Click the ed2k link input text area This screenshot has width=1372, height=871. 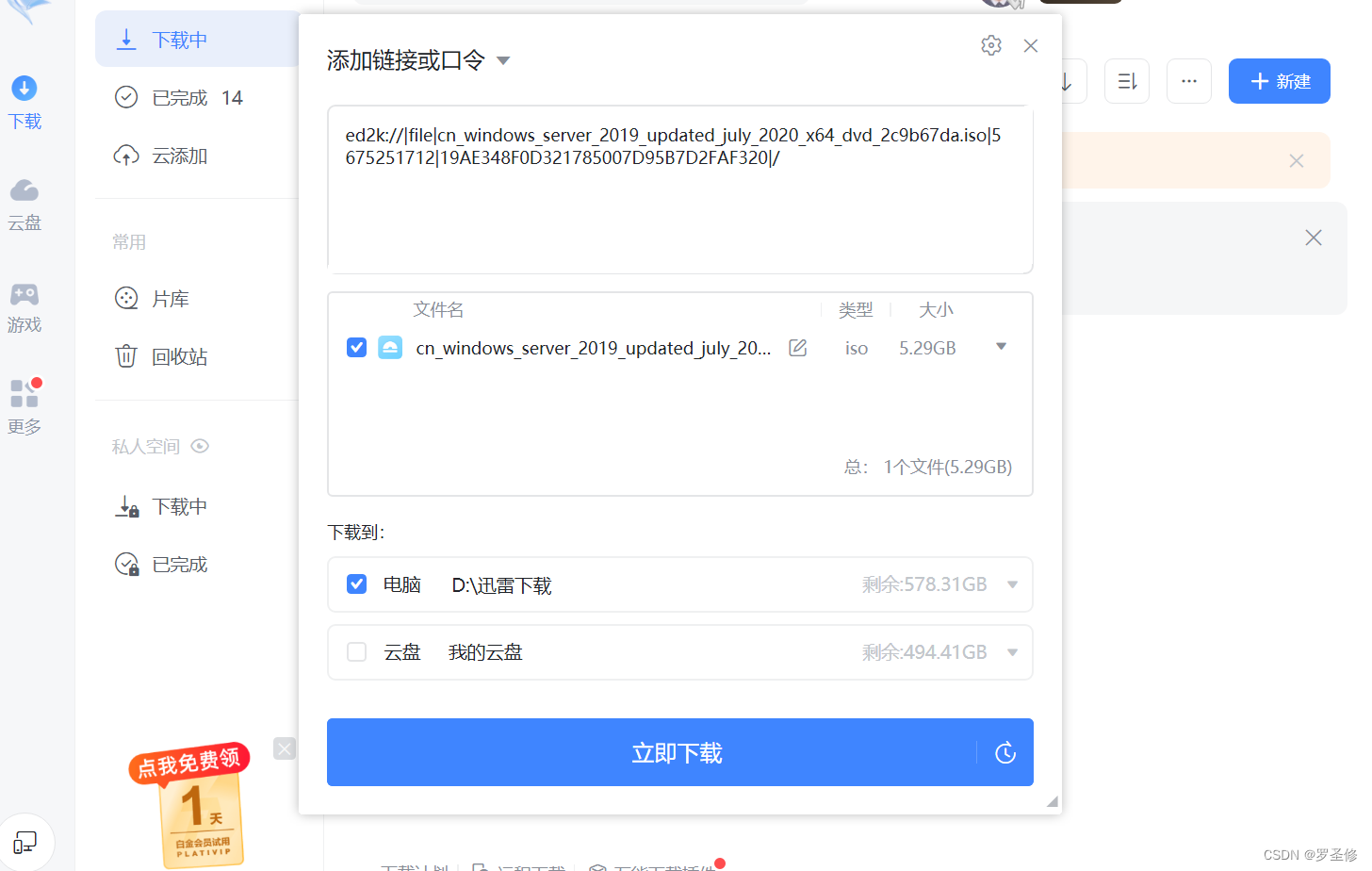pos(680,189)
